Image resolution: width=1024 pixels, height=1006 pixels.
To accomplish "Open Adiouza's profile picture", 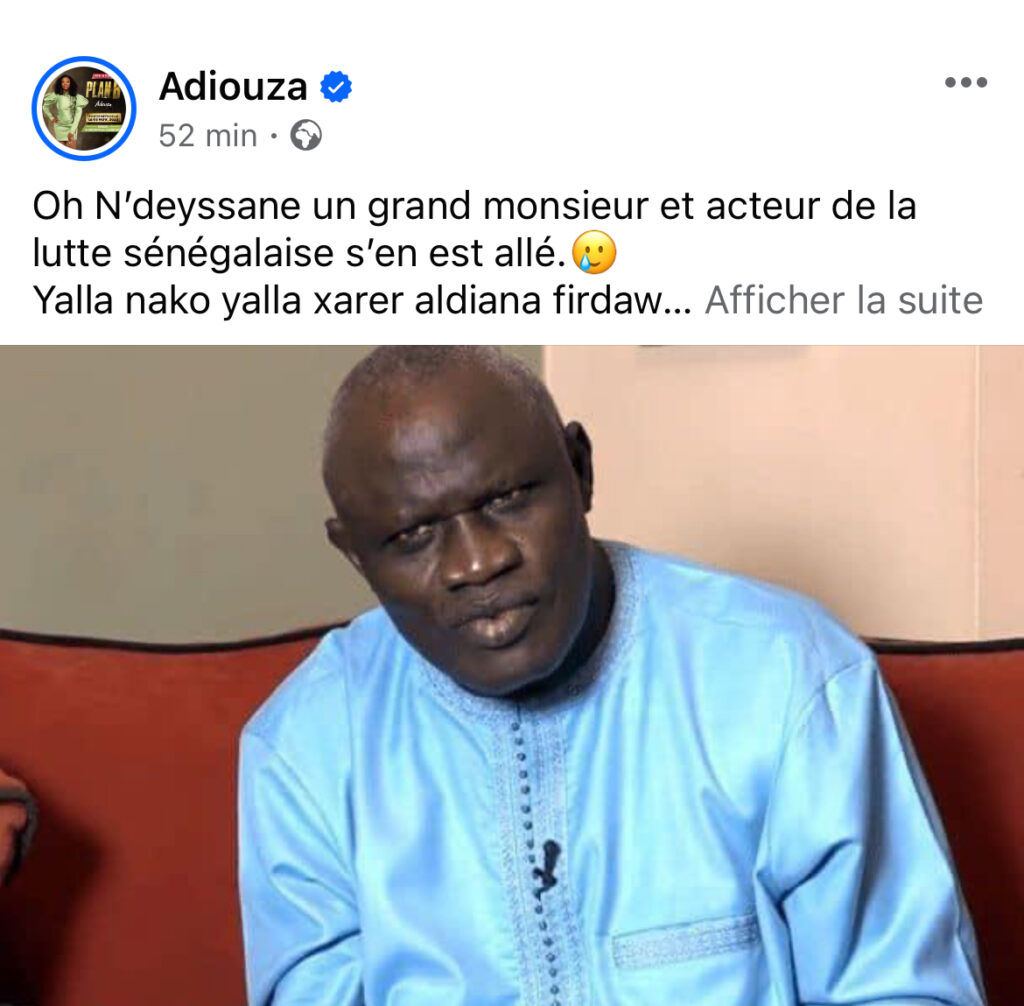I will (84, 108).
